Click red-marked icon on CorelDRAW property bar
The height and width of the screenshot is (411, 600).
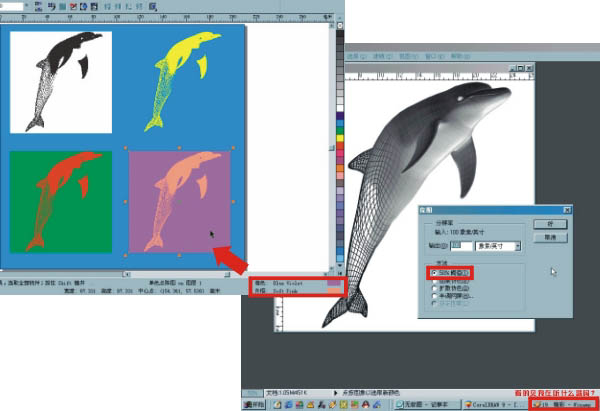click(73, 7)
